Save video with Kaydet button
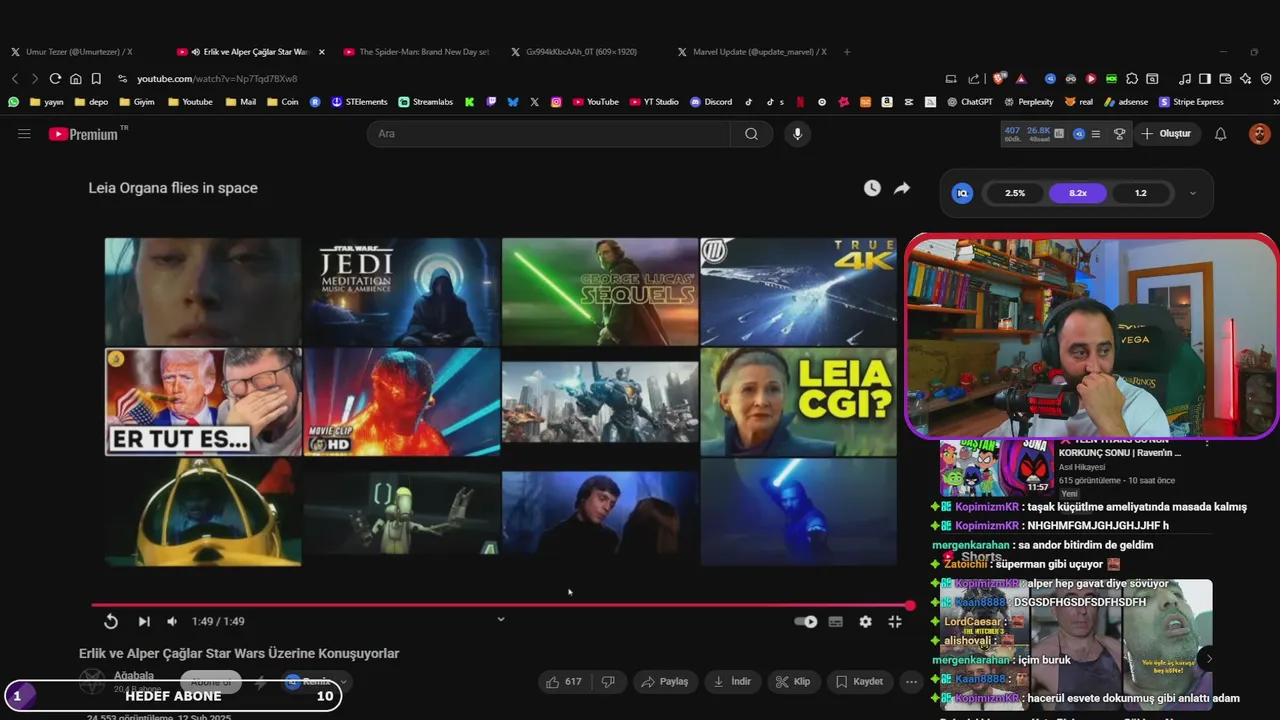 [x=859, y=681]
